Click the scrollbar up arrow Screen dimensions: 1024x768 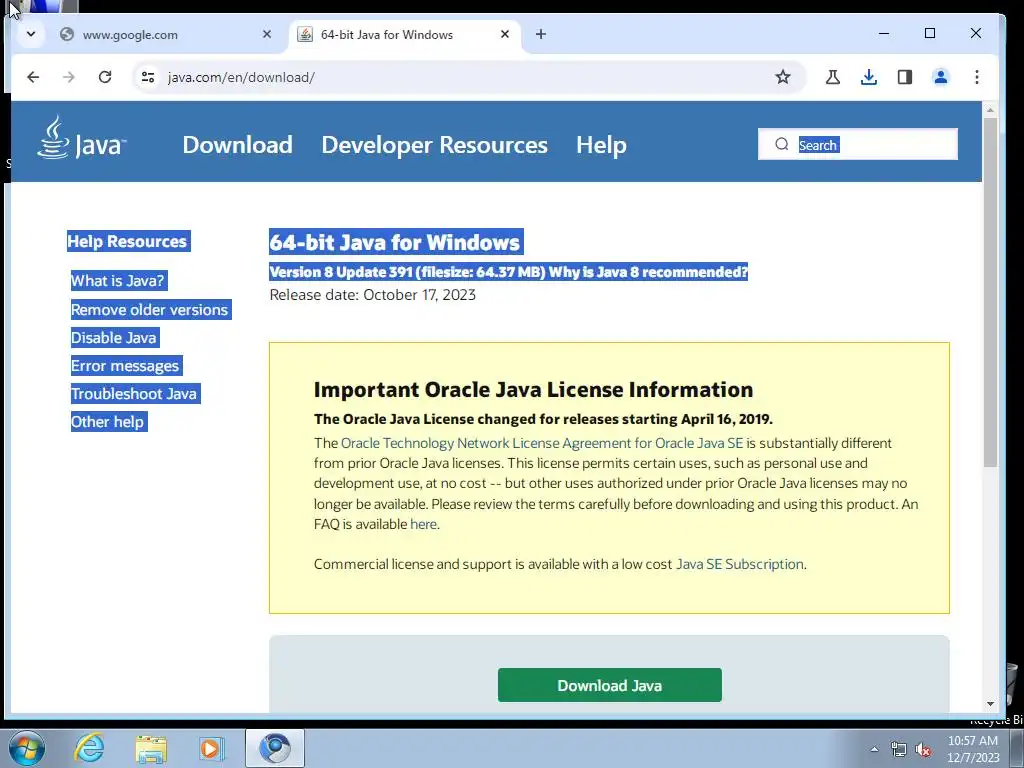coord(990,110)
